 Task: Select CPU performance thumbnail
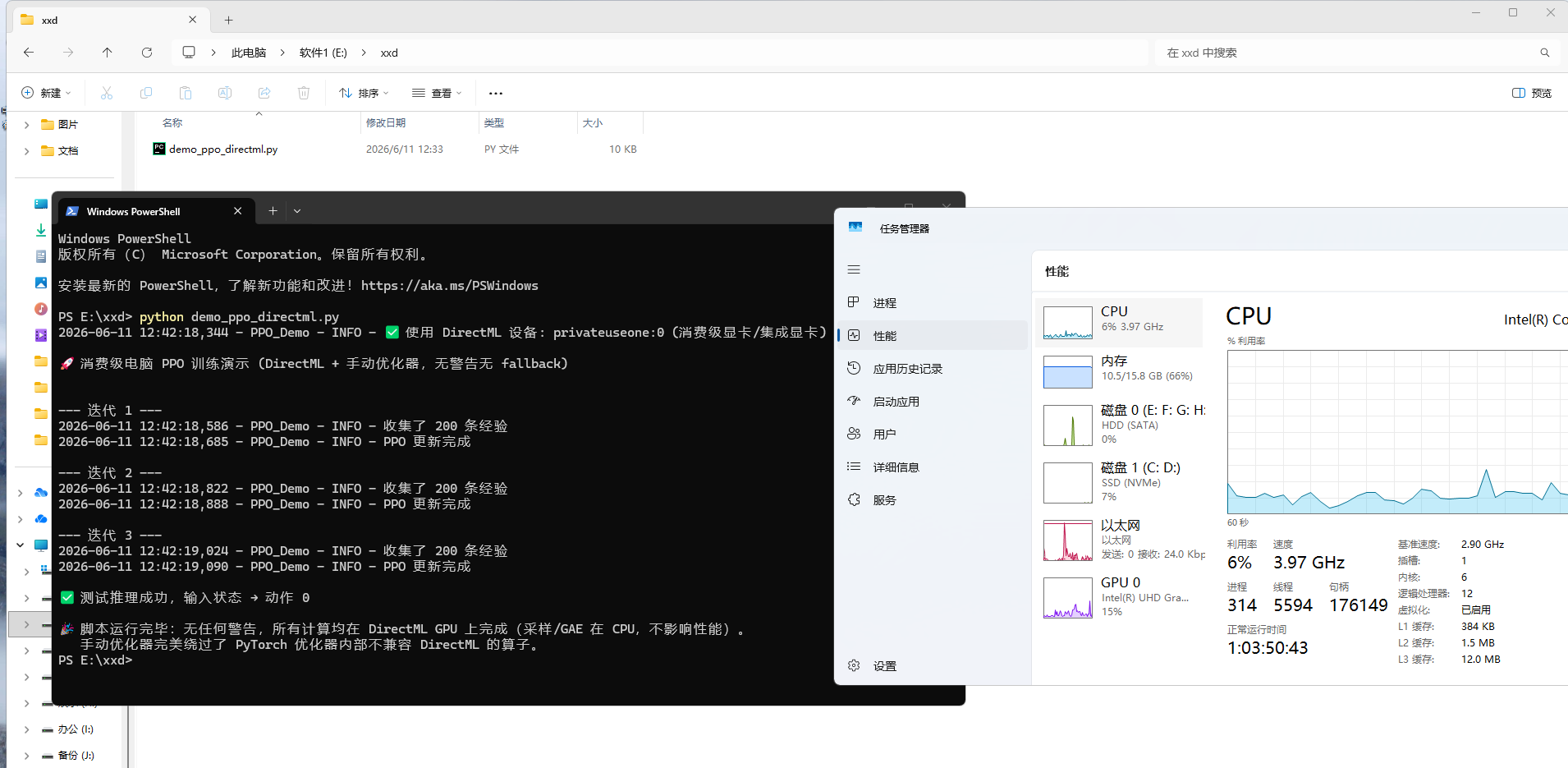1121,322
